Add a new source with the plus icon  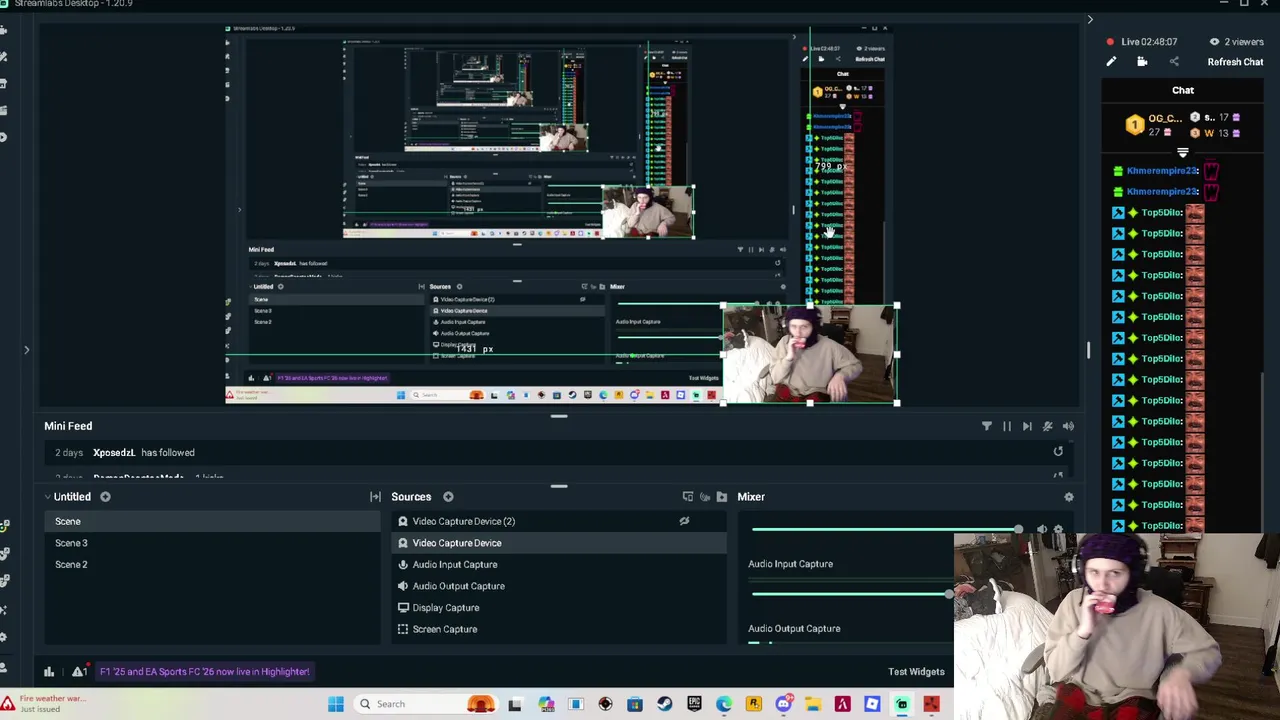(x=448, y=497)
